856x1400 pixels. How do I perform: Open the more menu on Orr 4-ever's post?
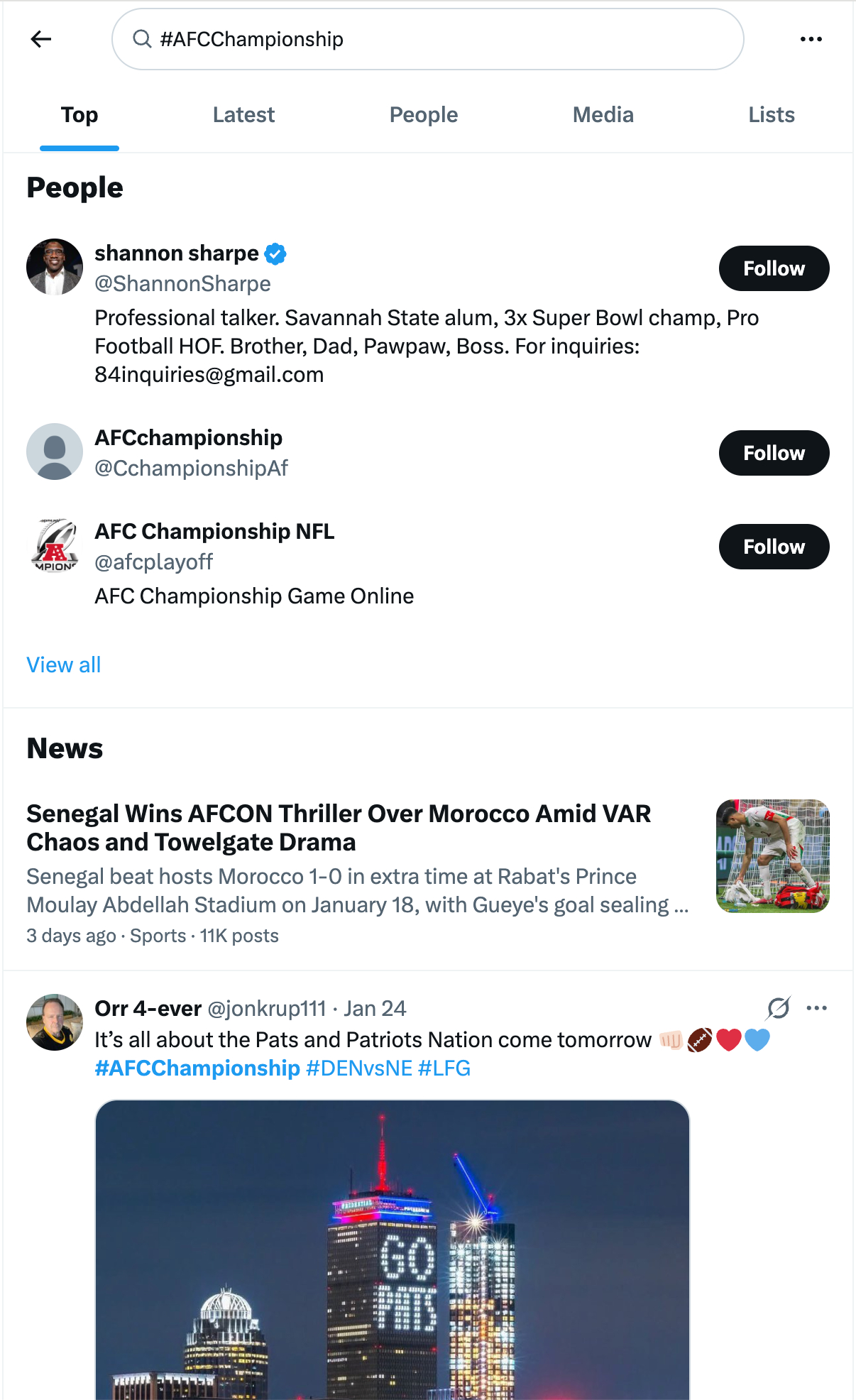[x=817, y=1008]
